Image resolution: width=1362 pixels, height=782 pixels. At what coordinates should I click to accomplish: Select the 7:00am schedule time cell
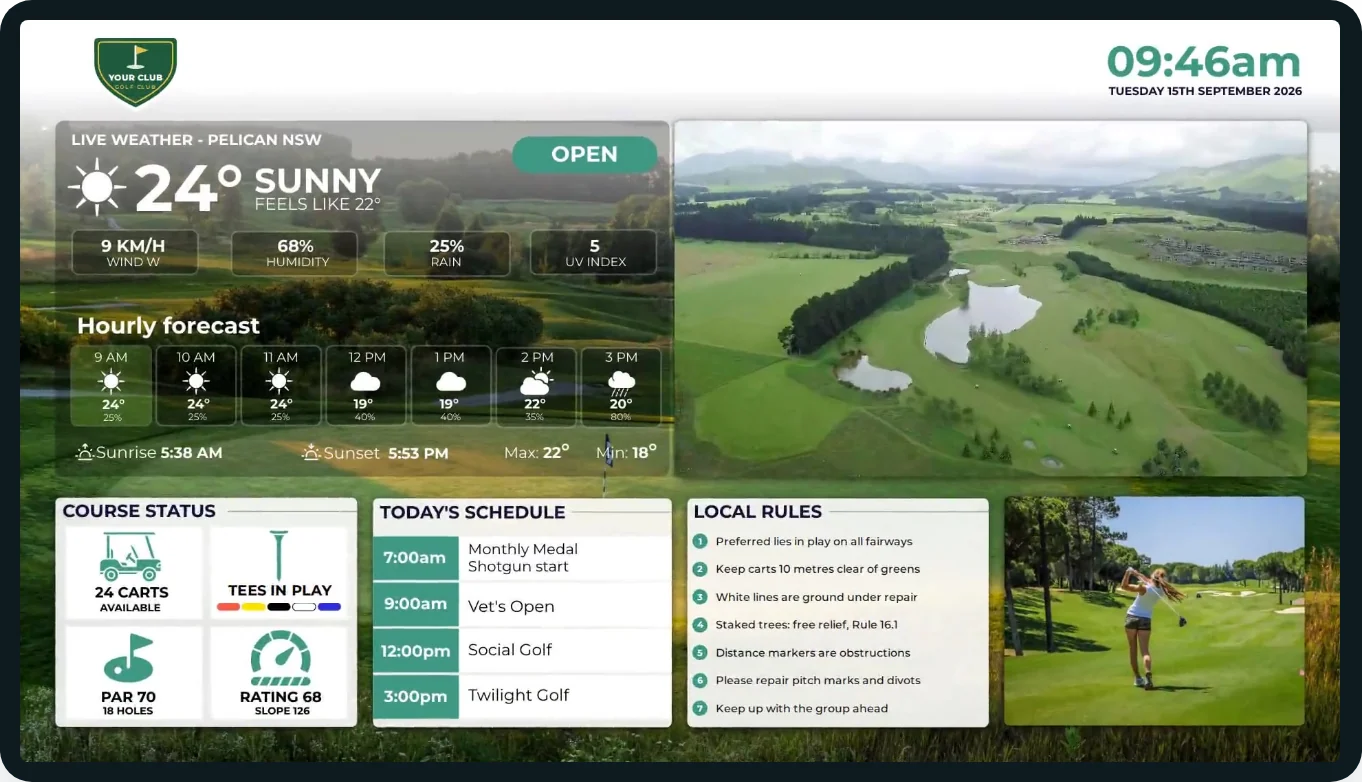click(415, 558)
